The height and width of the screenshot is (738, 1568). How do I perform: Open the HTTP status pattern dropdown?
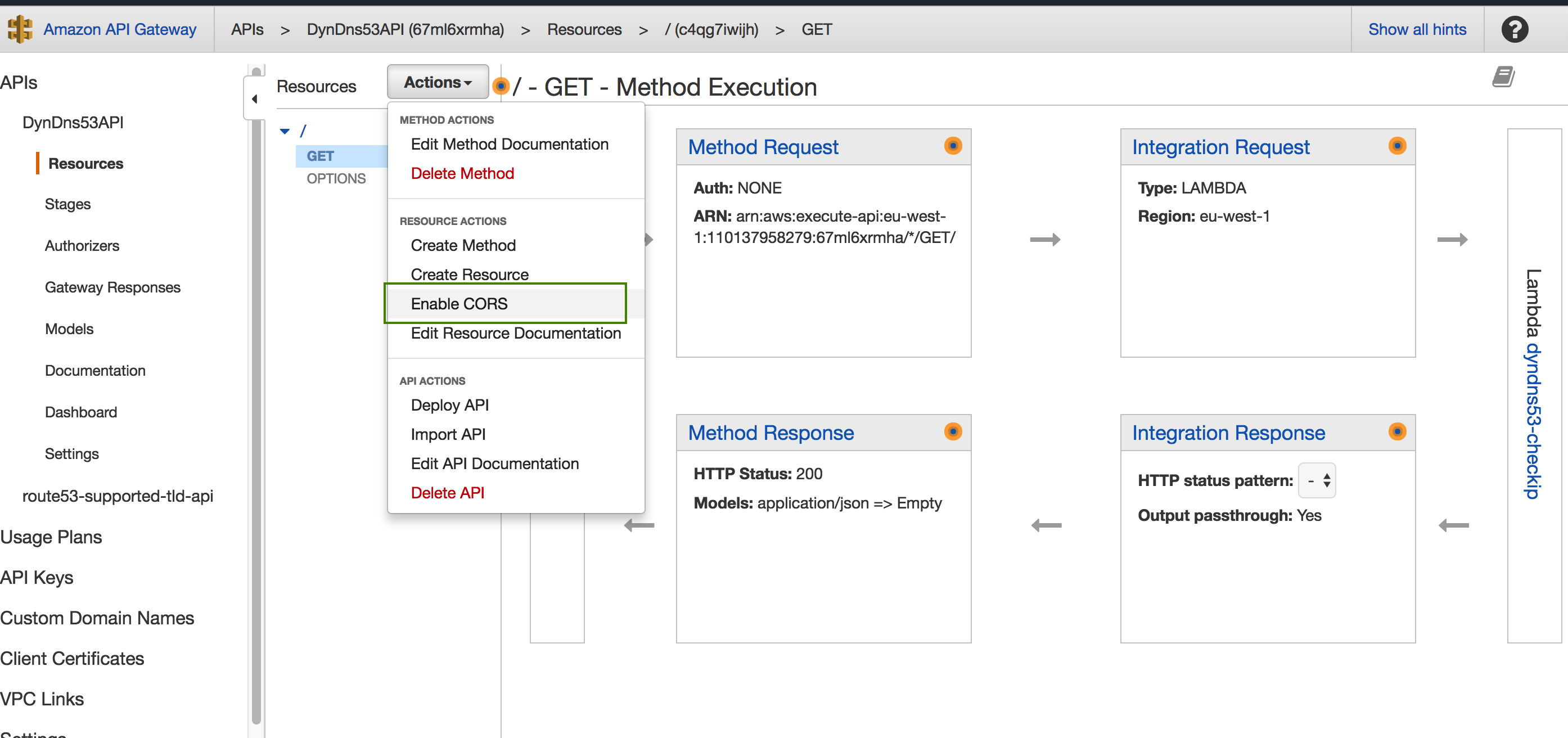pyautogui.click(x=1317, y=480)
